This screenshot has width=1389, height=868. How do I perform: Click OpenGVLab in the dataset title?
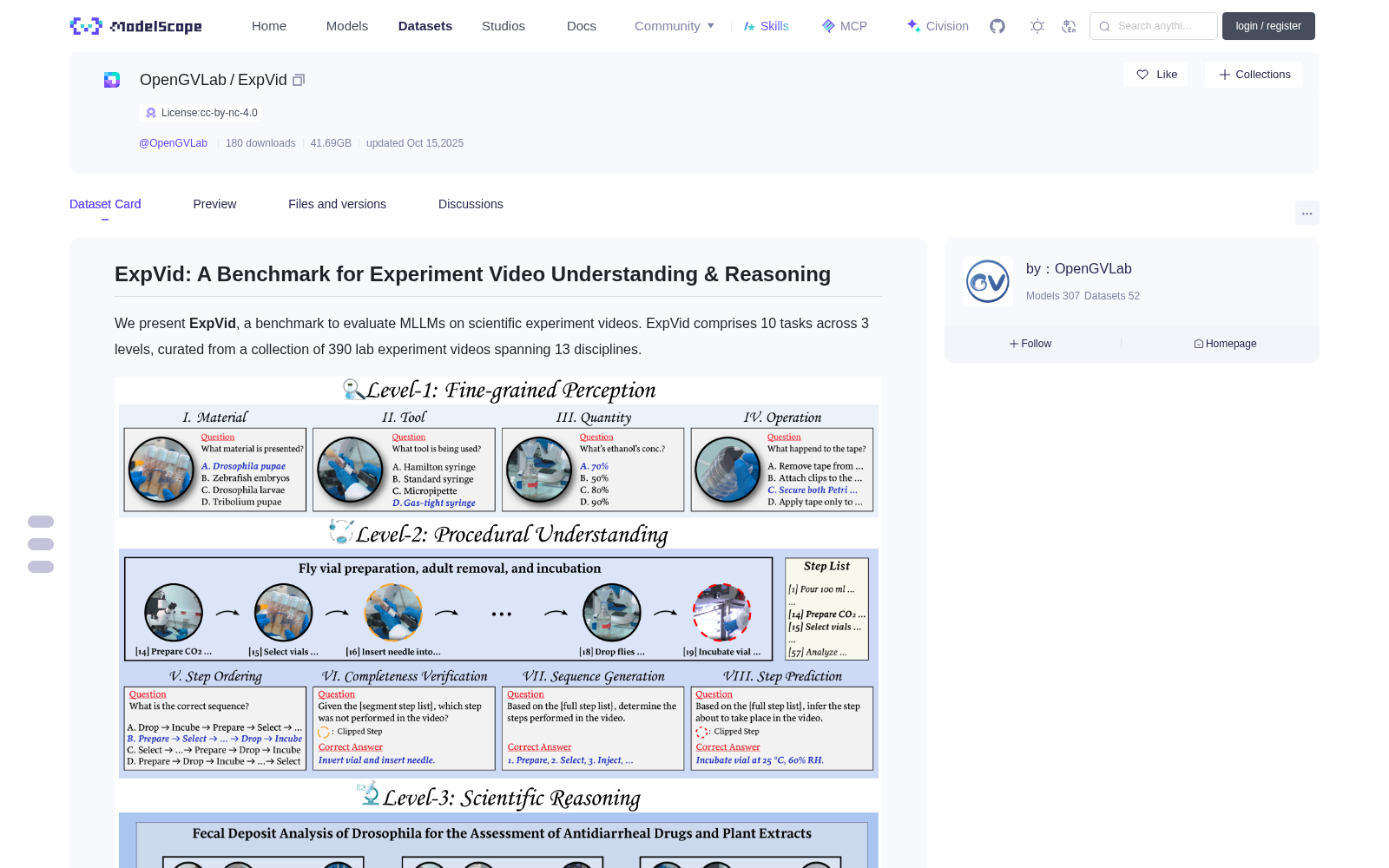(x=183, y=80)
